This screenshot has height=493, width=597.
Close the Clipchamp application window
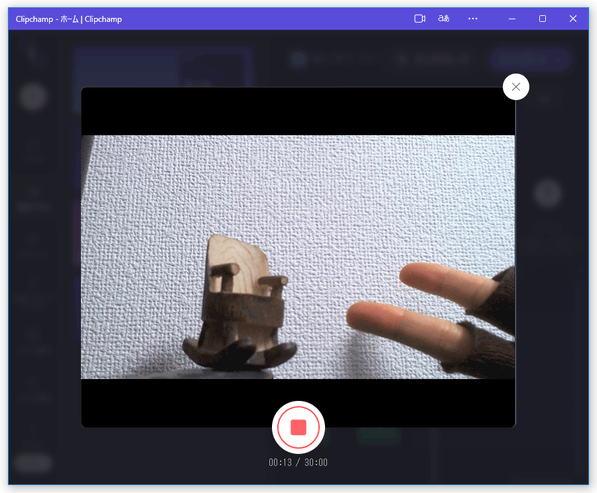pos(573,19)
